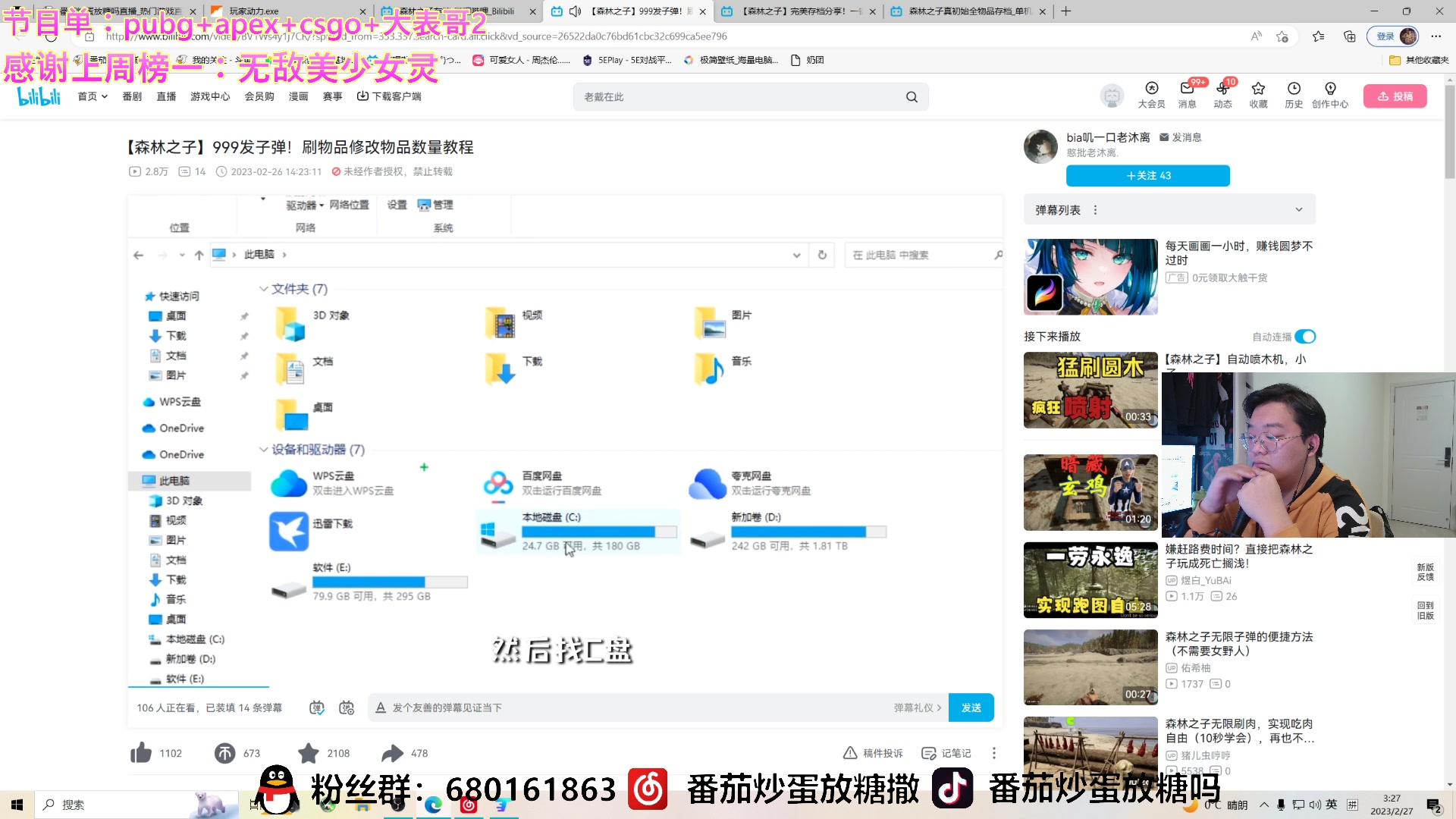The image size is (1456, 819).
Task: Open the 会员购 menu item
Action: tap(259, 96)
